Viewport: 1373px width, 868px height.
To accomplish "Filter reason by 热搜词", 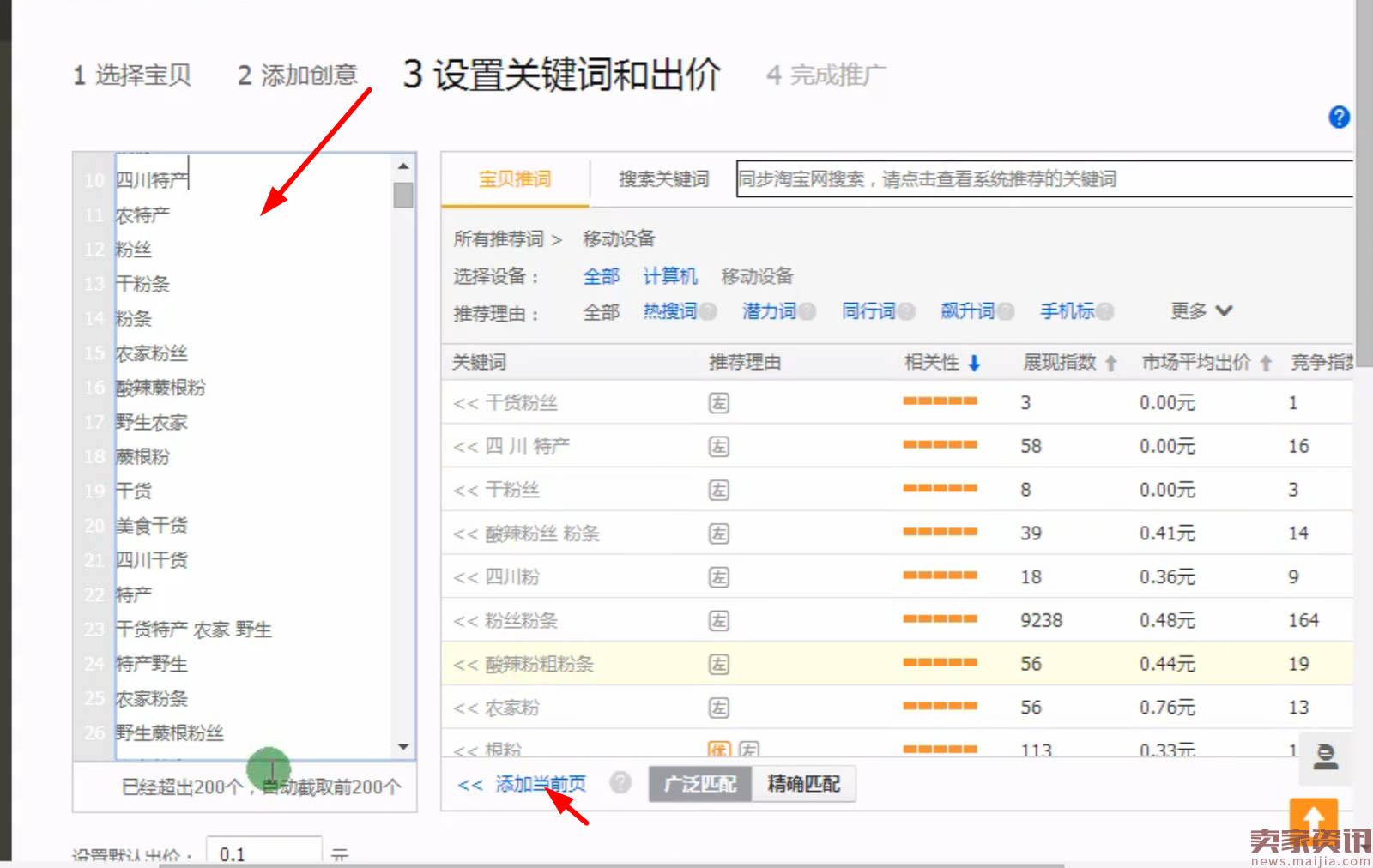I will coord(670,311).
